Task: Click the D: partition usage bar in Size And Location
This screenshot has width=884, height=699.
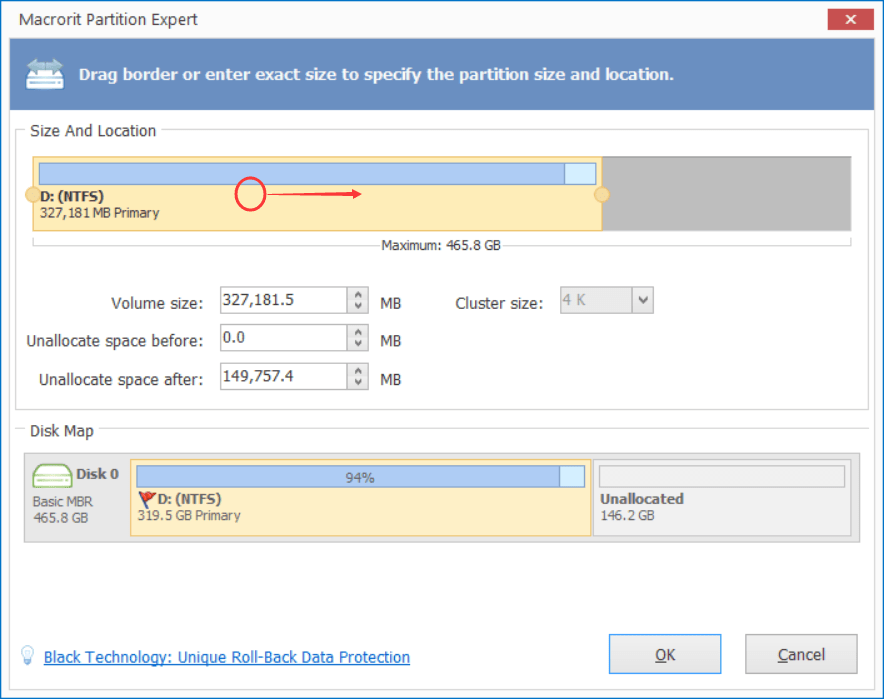Action: [317, 174]
